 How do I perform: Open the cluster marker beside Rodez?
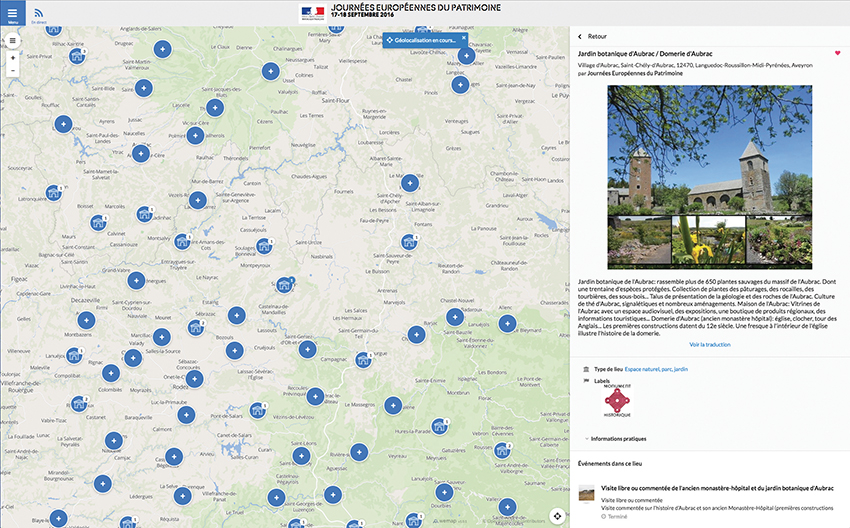tap(194, 379)
